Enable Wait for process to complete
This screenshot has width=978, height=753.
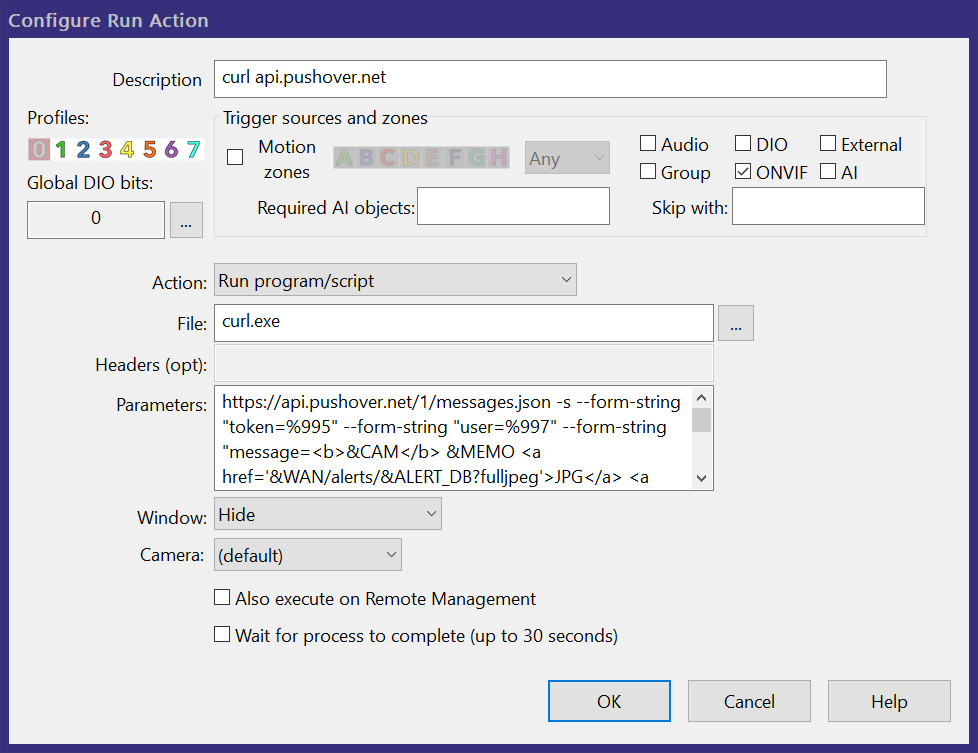pyautogui.click(x=222, y=635)
